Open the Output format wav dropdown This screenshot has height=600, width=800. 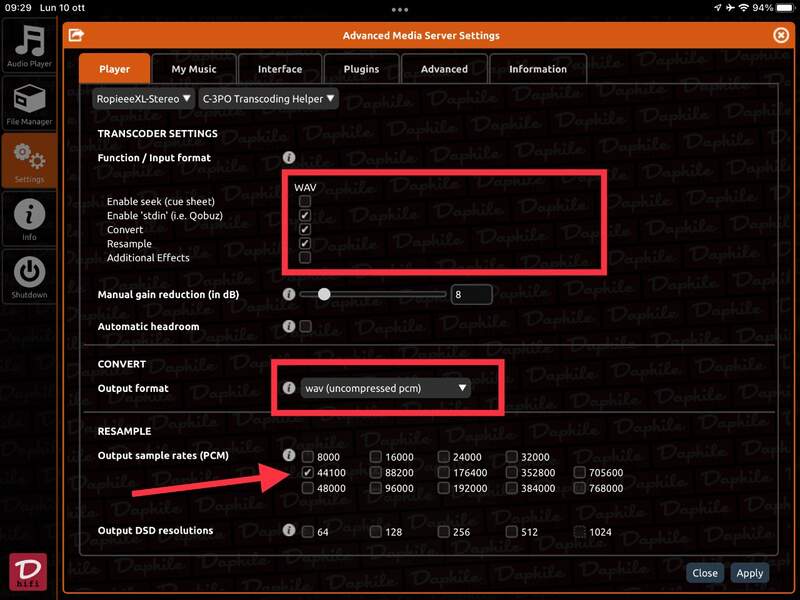[x=385, y=388]
